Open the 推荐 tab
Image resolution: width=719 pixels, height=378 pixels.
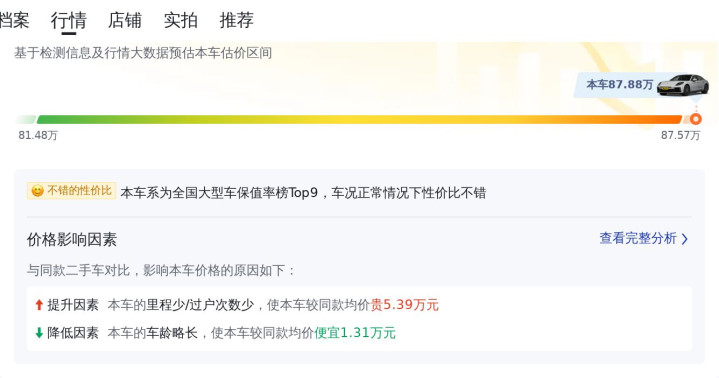coord(237,21)
